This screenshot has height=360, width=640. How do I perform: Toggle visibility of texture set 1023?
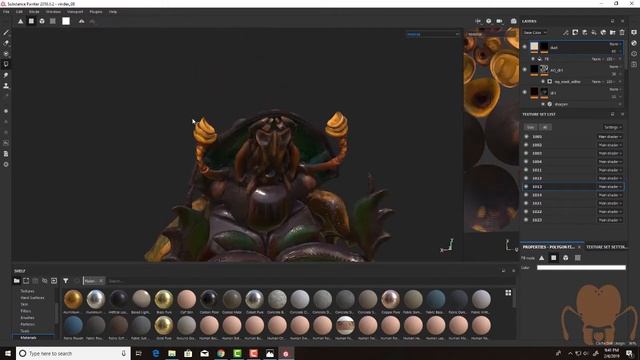527,220
